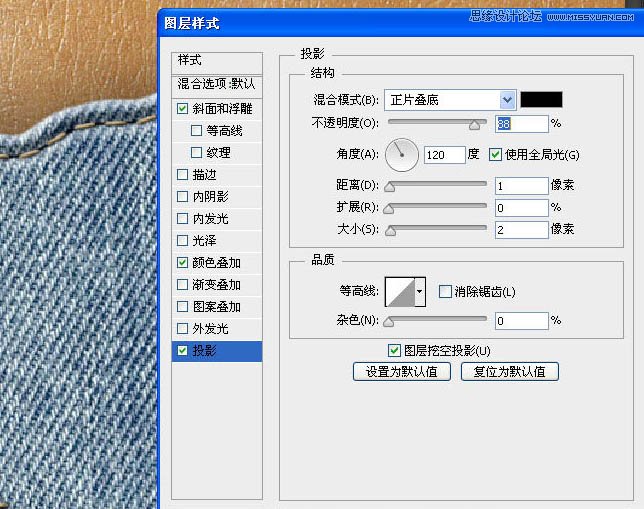Open the 描边 settings row
Image resolution: width=644 pixels, height=509 pixels.
pyautogui.click(x=217, y=175)
